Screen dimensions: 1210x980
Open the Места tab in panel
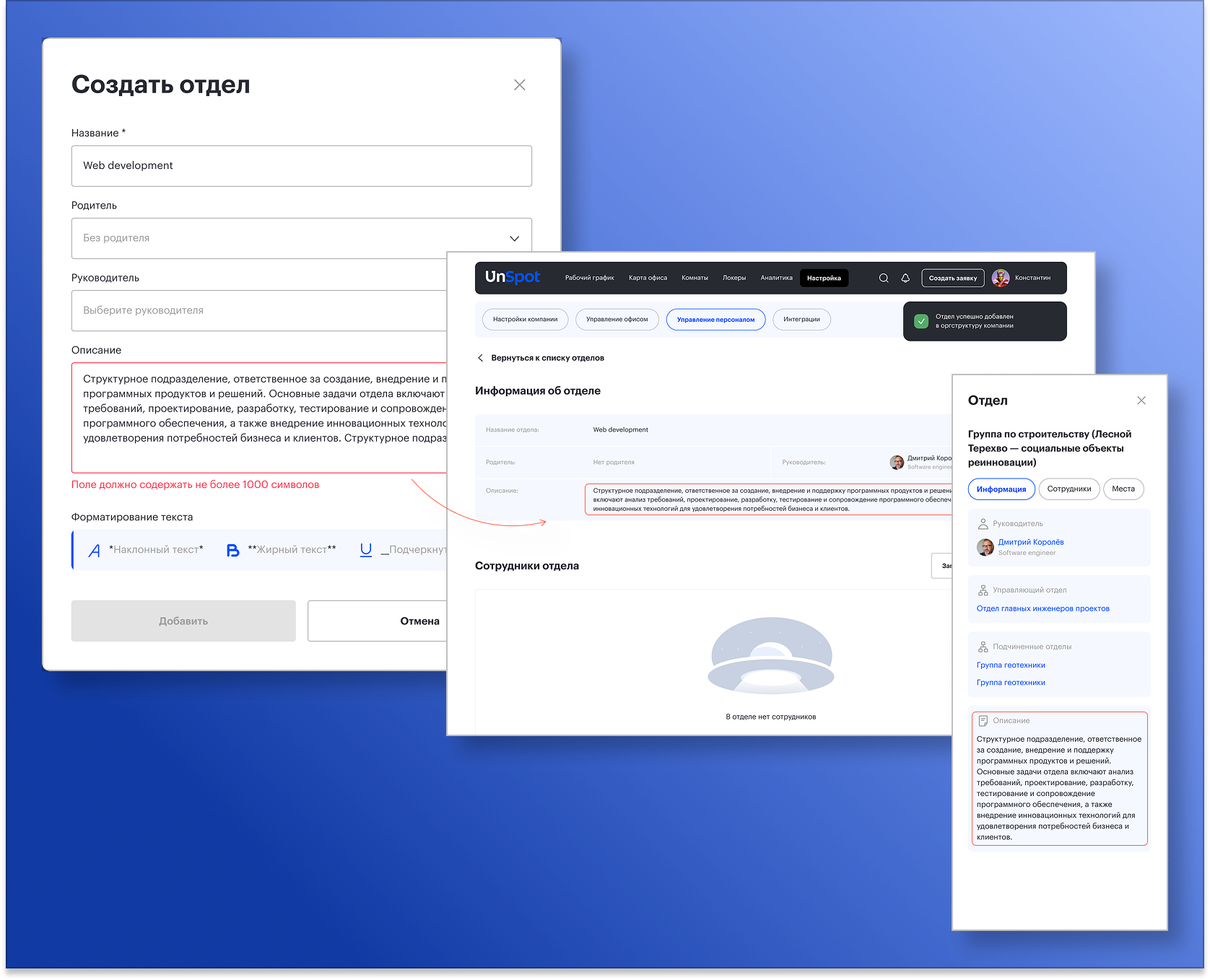1123,489
